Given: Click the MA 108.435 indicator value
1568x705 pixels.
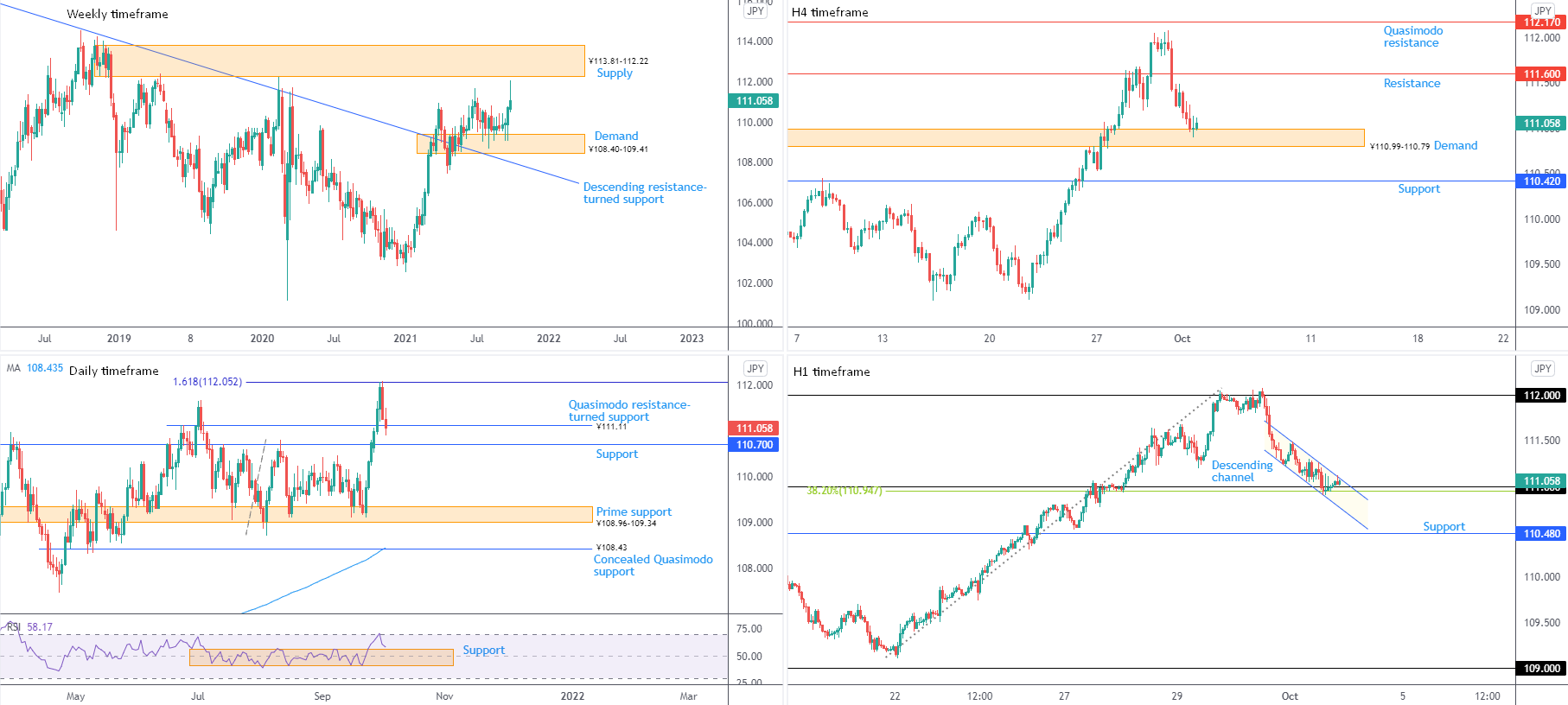Looking at the screenshot, I should click(45, 368).
